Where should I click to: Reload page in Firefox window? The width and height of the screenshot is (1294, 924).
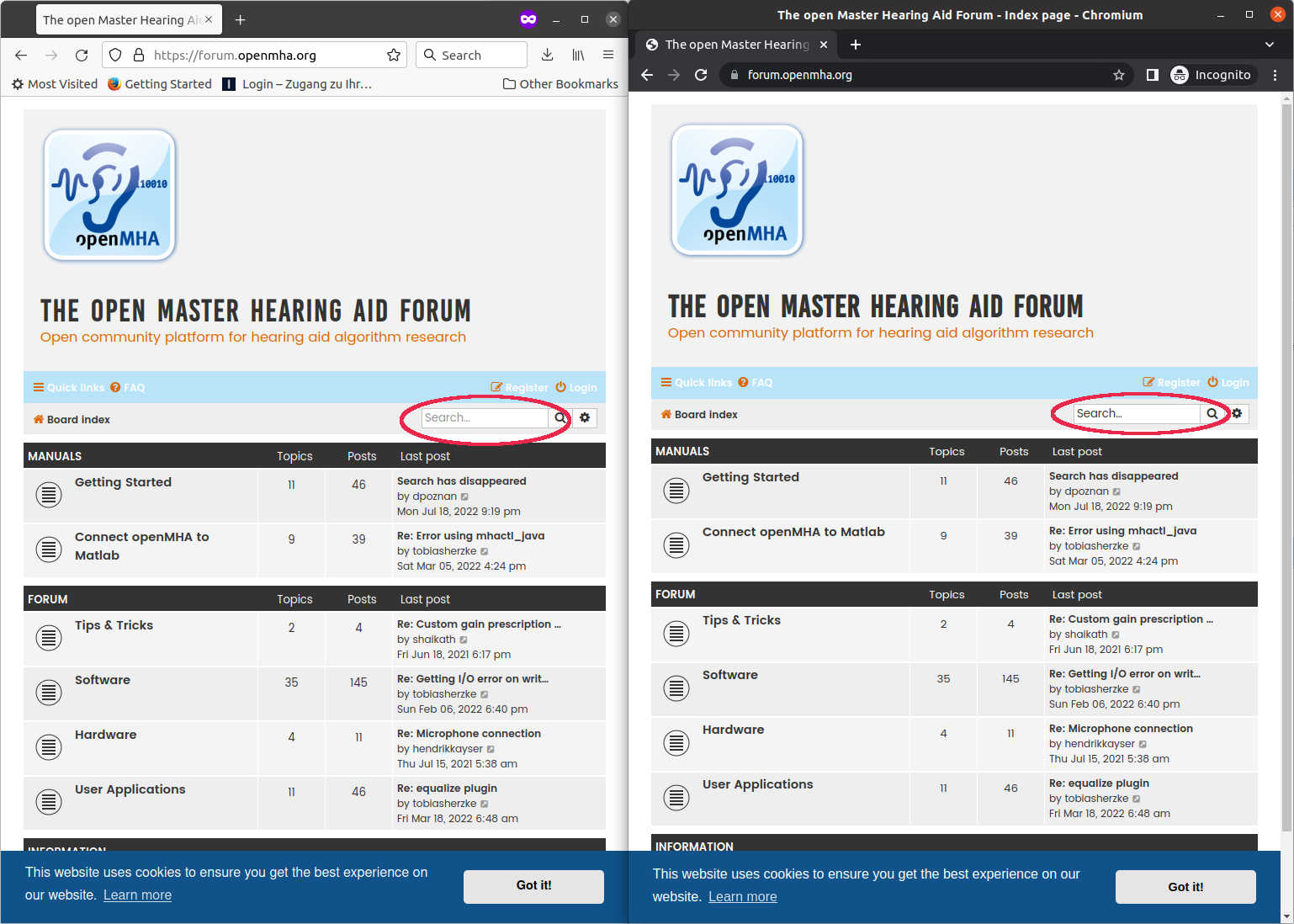click(x=82, y=55)
